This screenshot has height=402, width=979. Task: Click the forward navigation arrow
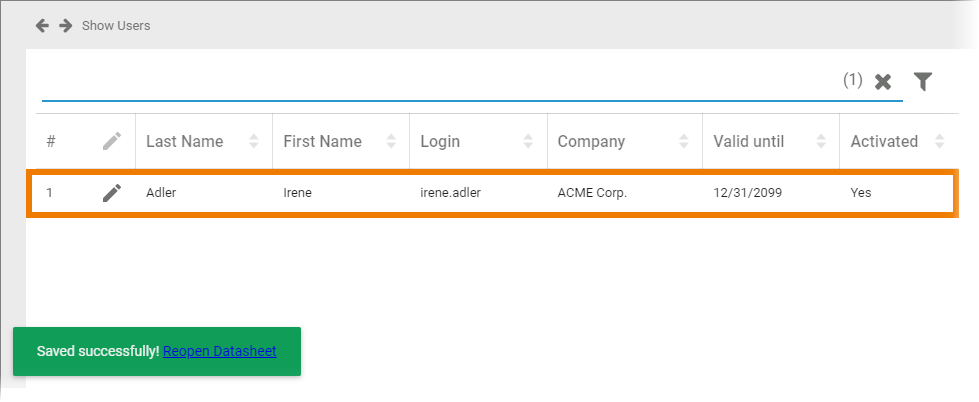tap(65, 25)
